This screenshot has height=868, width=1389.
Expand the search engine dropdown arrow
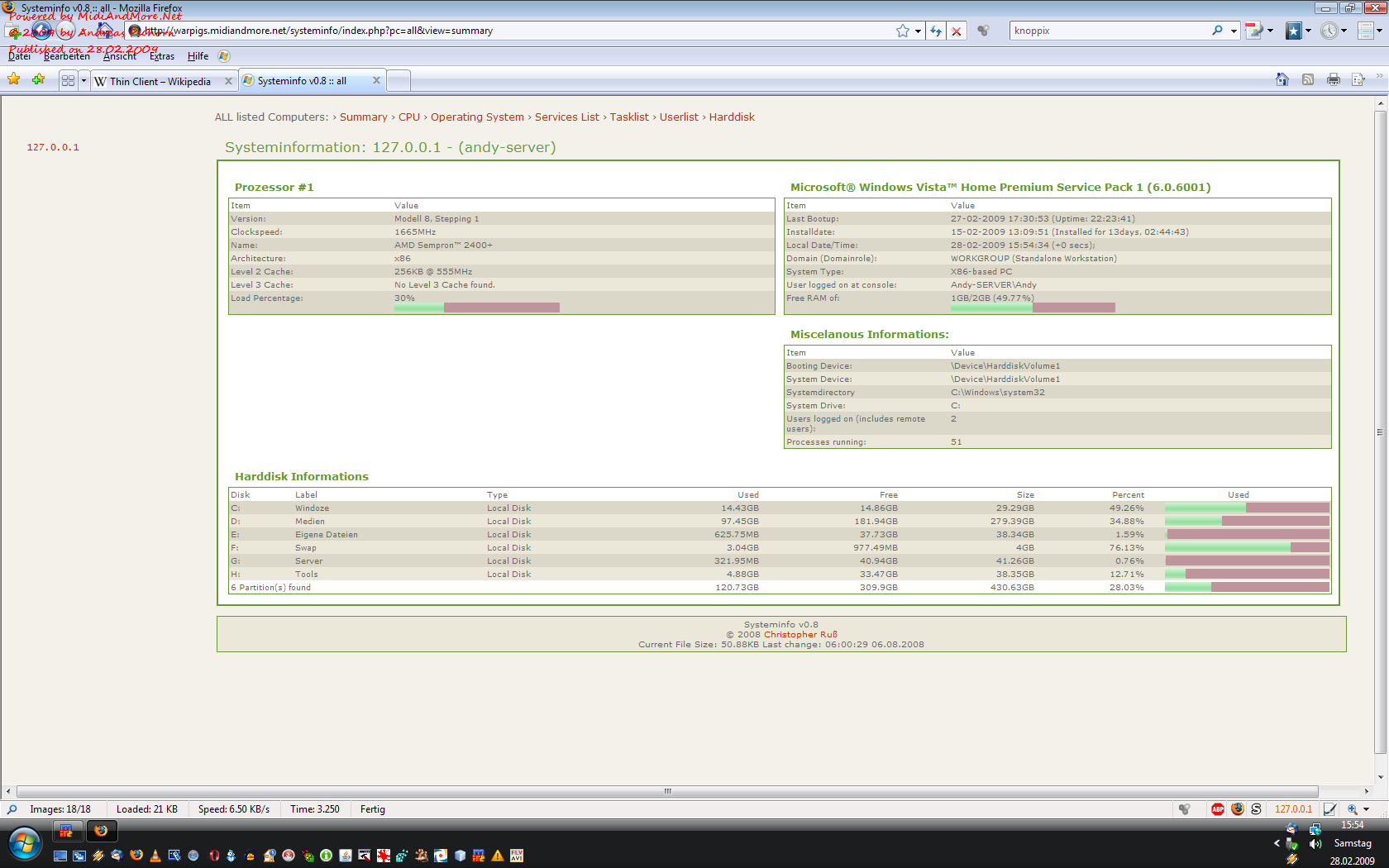tap(1234, 31)
